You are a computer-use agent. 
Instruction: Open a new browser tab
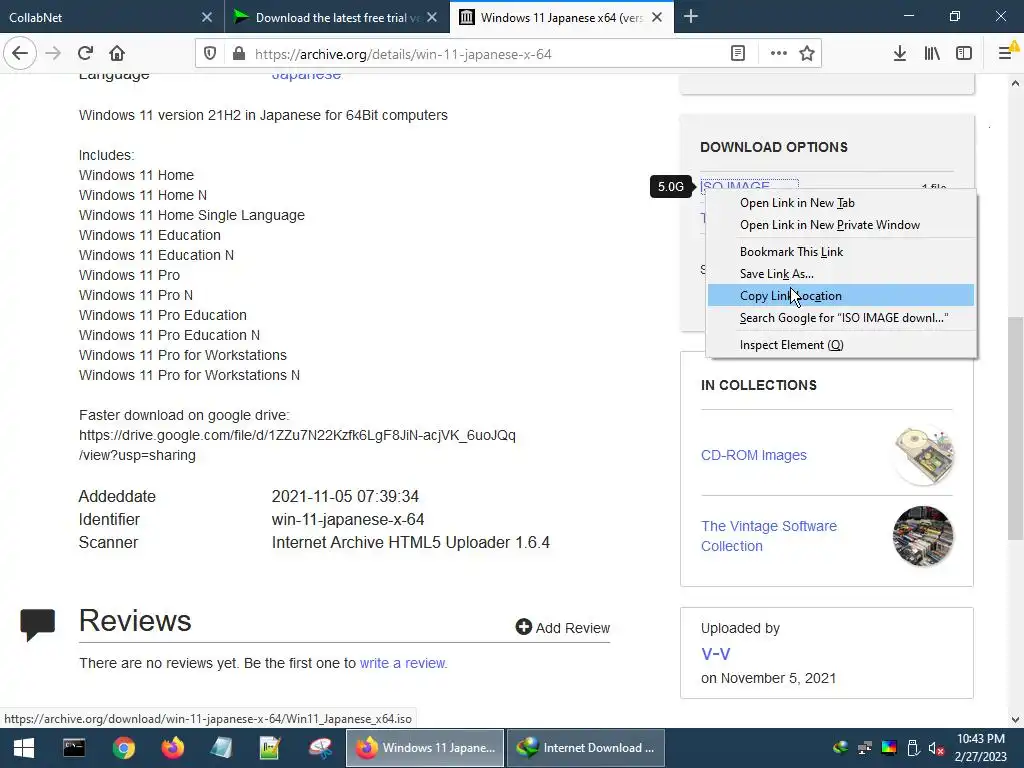pyautogui.click(x=690, y=17)
